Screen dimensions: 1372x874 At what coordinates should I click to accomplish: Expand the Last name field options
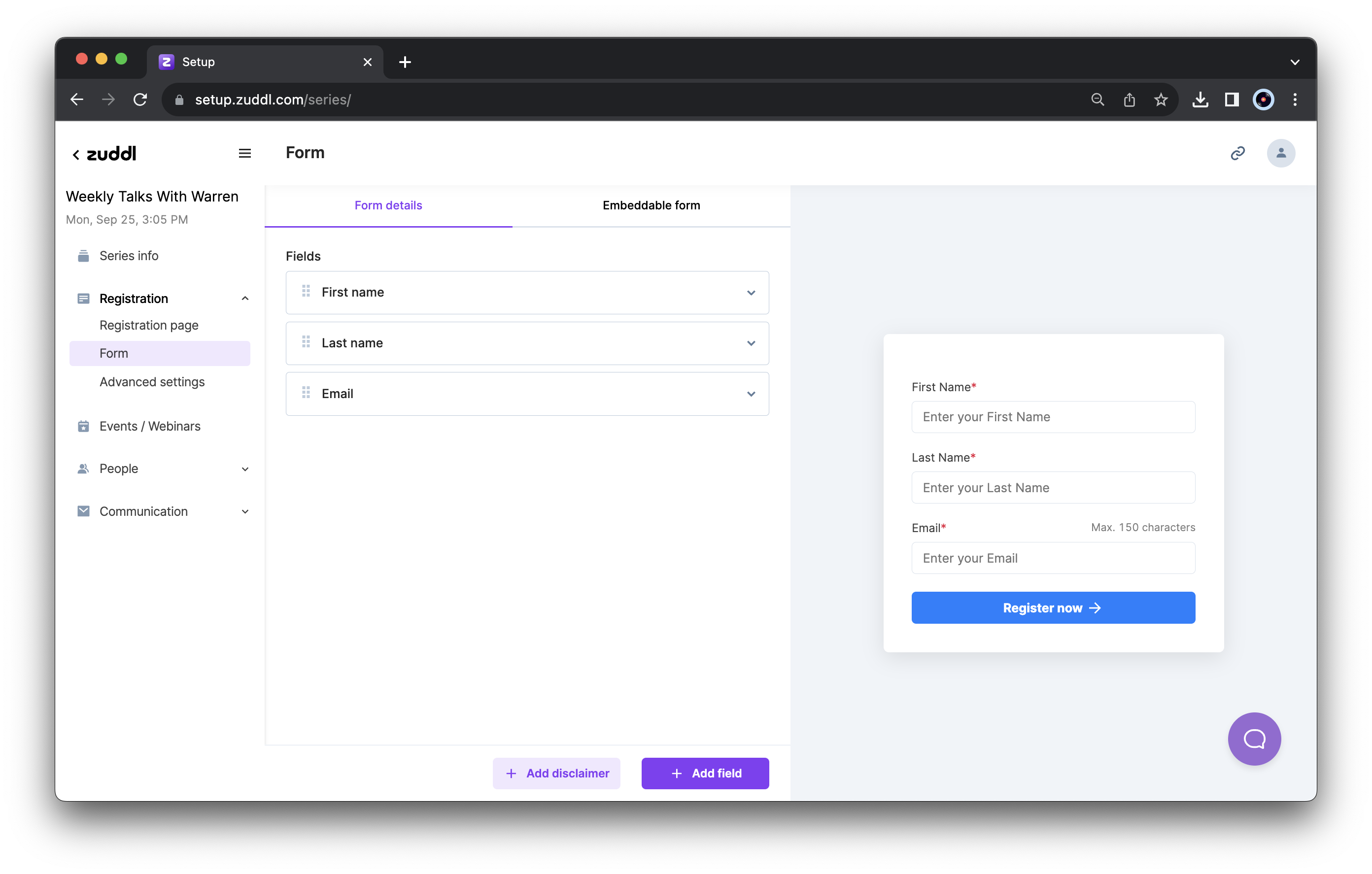click(x=750, y=343)
